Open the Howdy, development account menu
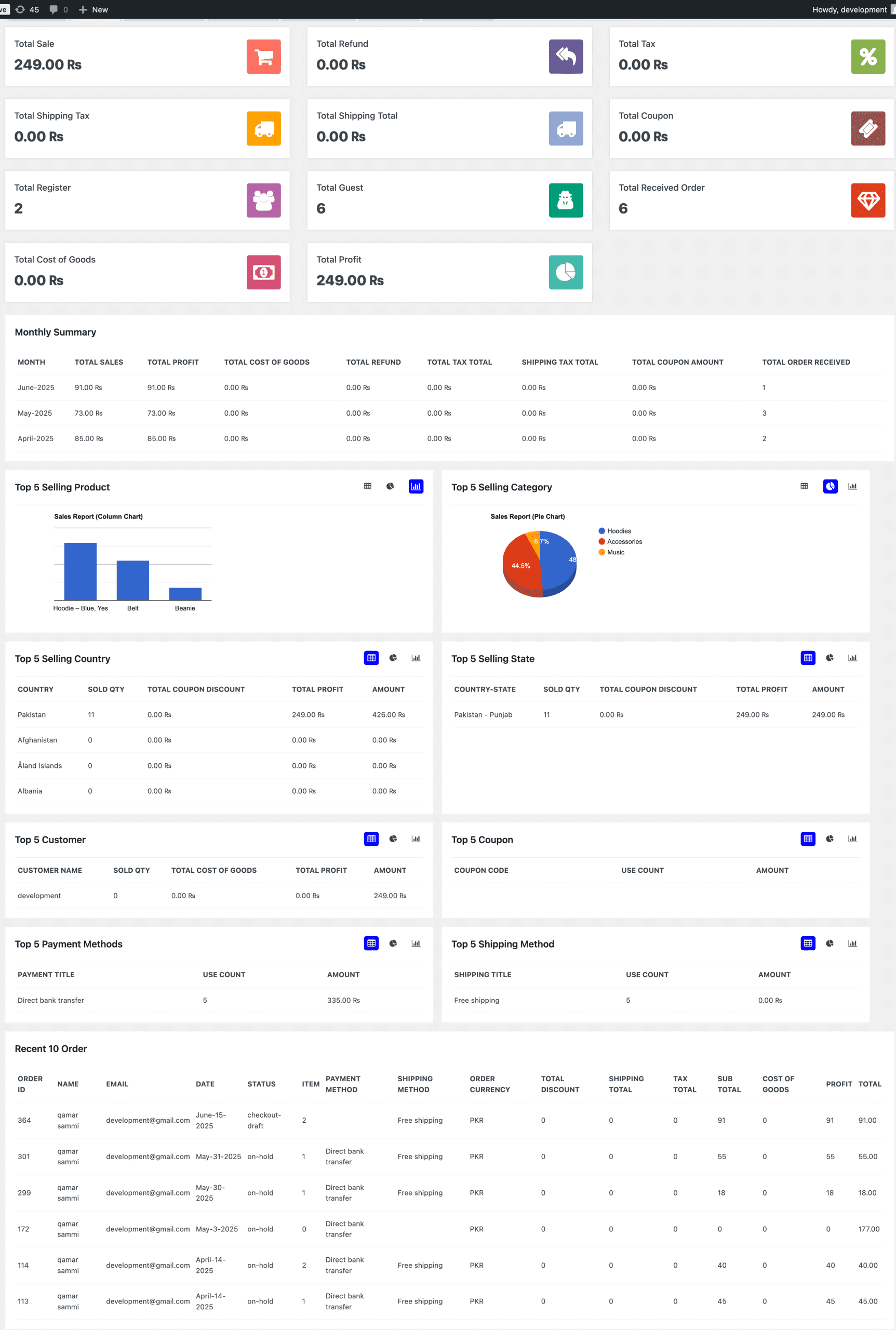The height and width of the screenshot is (1330, 896). [x=849, y=10]
